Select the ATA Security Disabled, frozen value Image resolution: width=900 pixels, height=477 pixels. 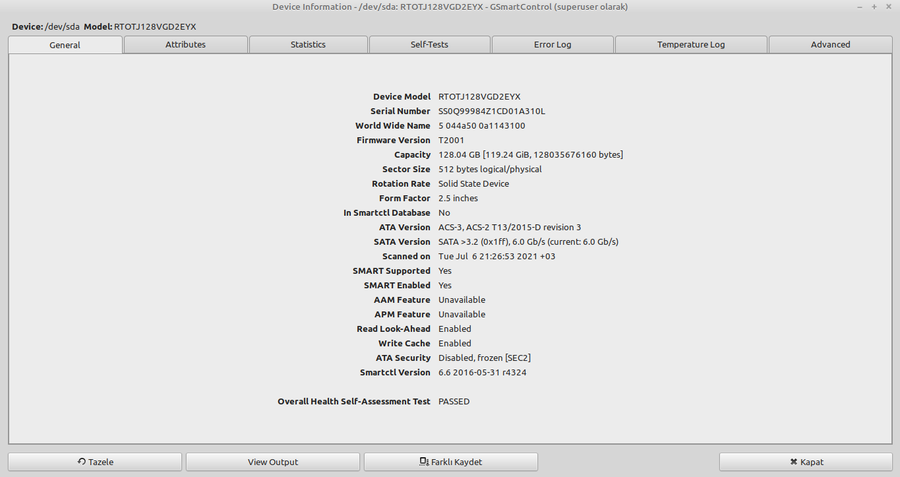coord(484,358)
